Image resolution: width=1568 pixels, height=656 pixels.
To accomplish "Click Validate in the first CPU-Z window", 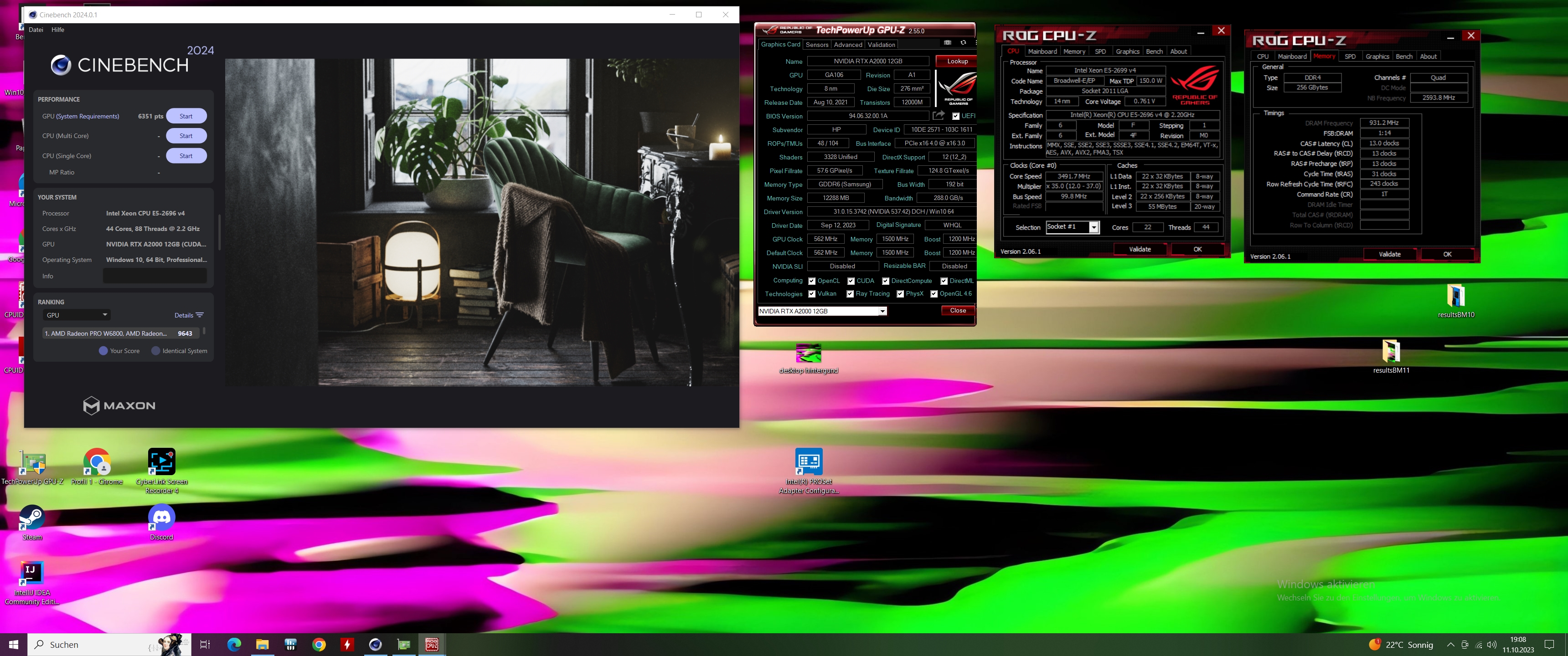I will (1140, 250).
